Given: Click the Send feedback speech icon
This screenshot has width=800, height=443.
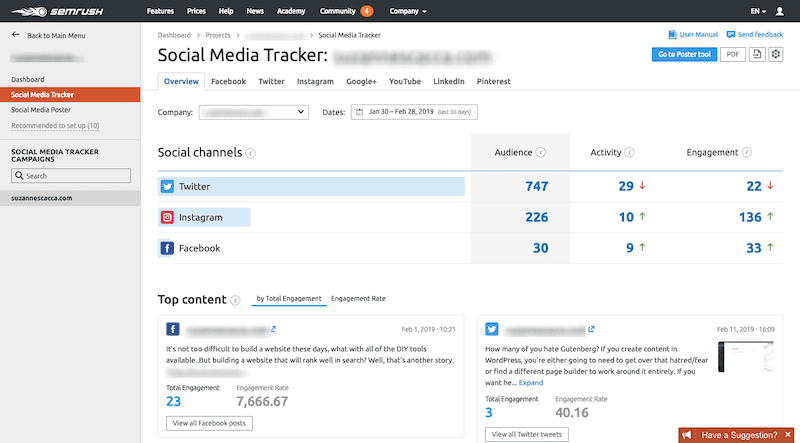Looking at the screenshot, I should click(731, 35).
